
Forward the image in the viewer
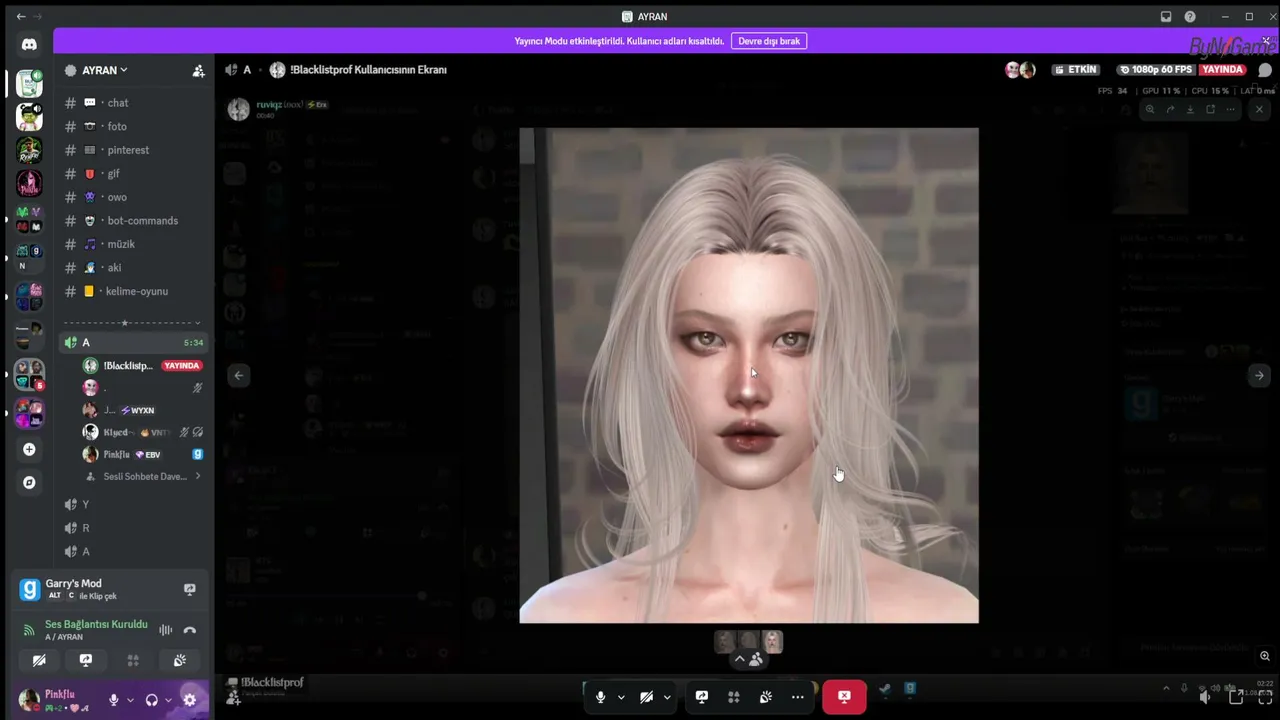point(1170,109)
